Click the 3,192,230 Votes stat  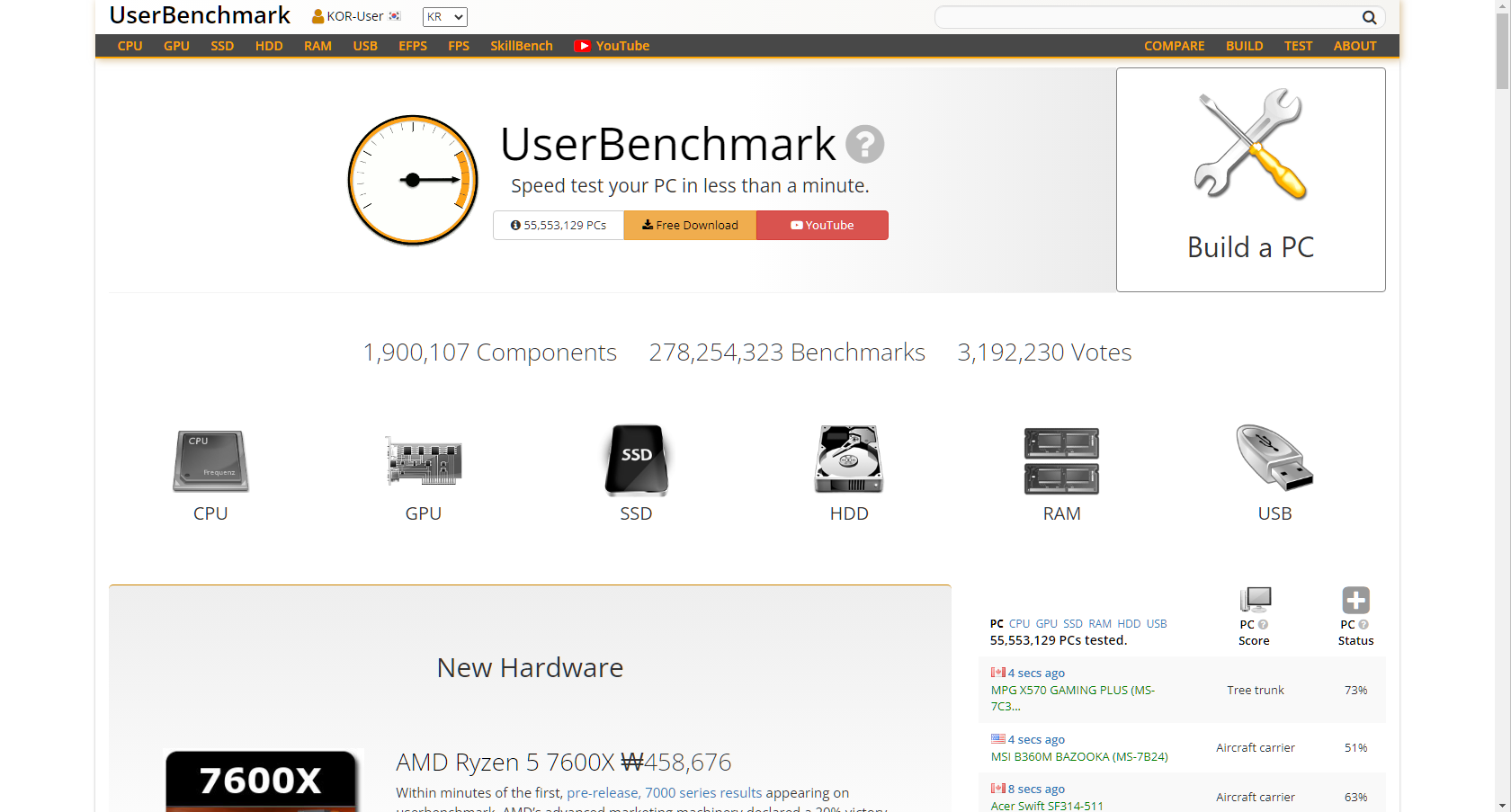point(1044,352)
